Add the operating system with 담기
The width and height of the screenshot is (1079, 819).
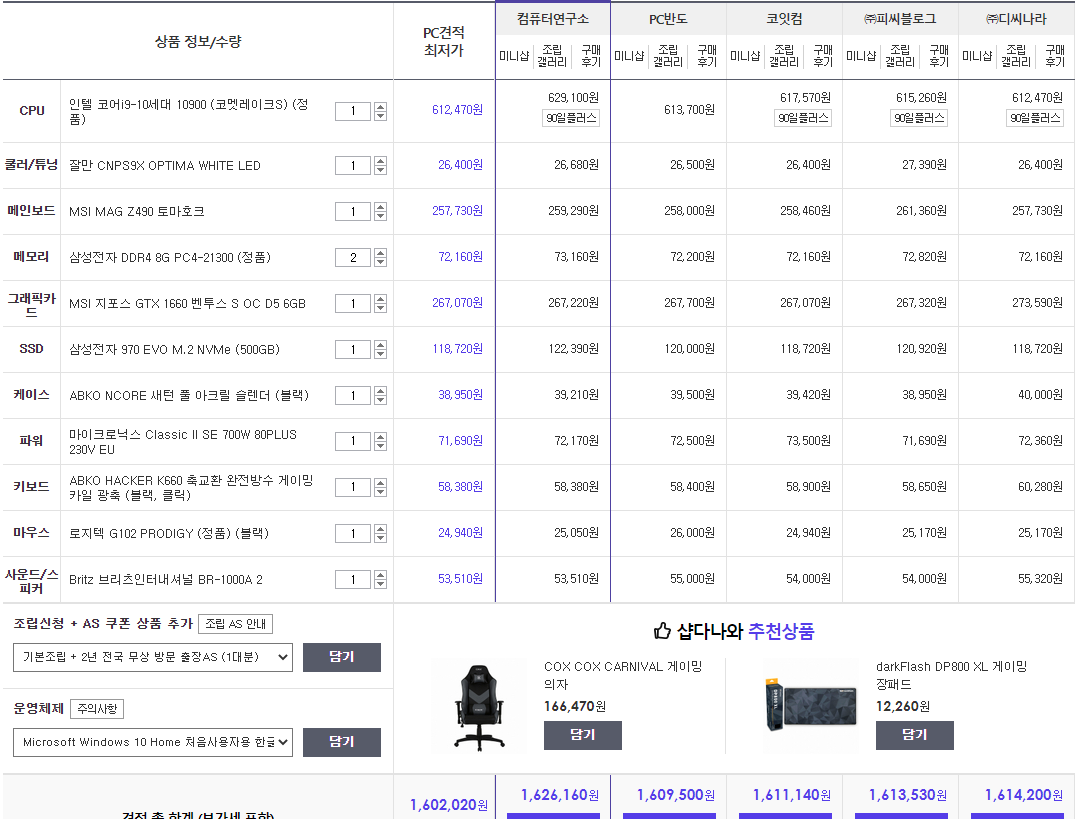coord(342,743)
